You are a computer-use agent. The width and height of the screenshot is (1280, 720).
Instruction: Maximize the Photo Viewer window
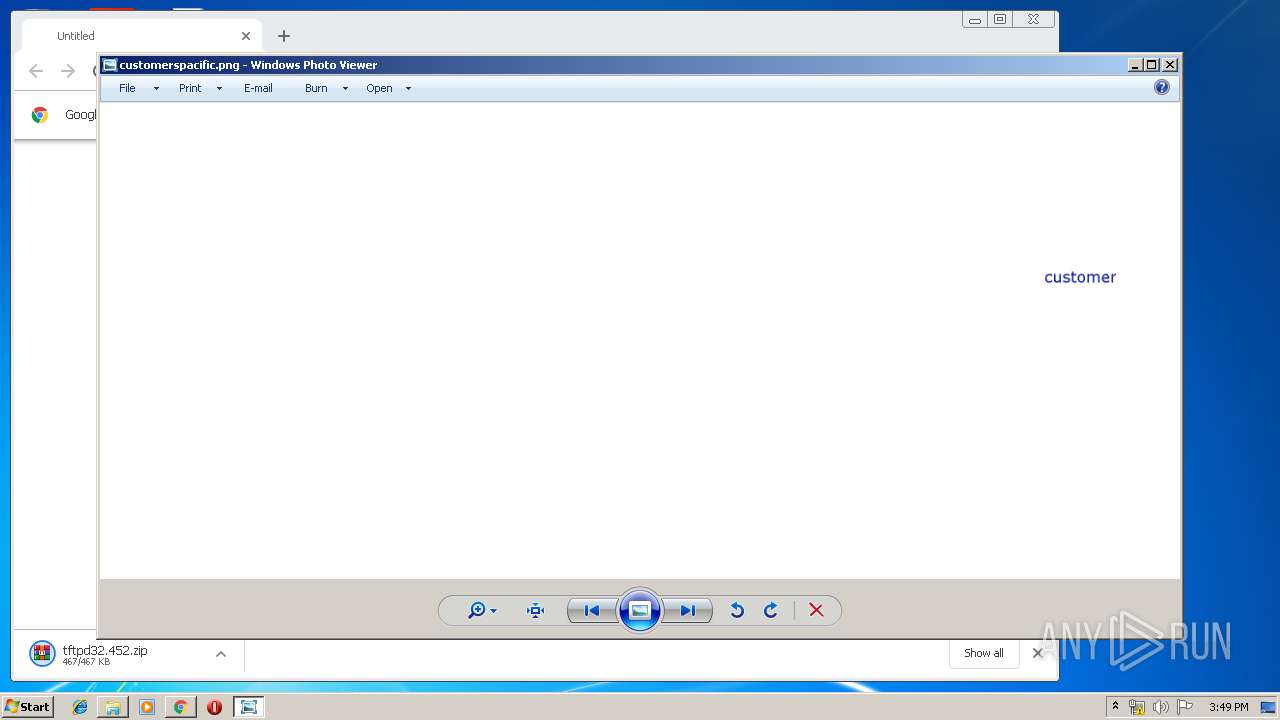pos(1152,65)
